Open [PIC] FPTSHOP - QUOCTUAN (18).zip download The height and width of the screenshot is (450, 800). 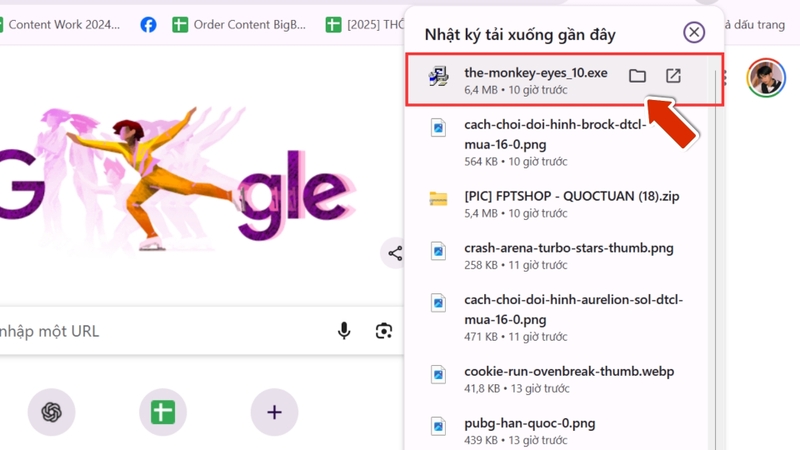tap(557, 204)
